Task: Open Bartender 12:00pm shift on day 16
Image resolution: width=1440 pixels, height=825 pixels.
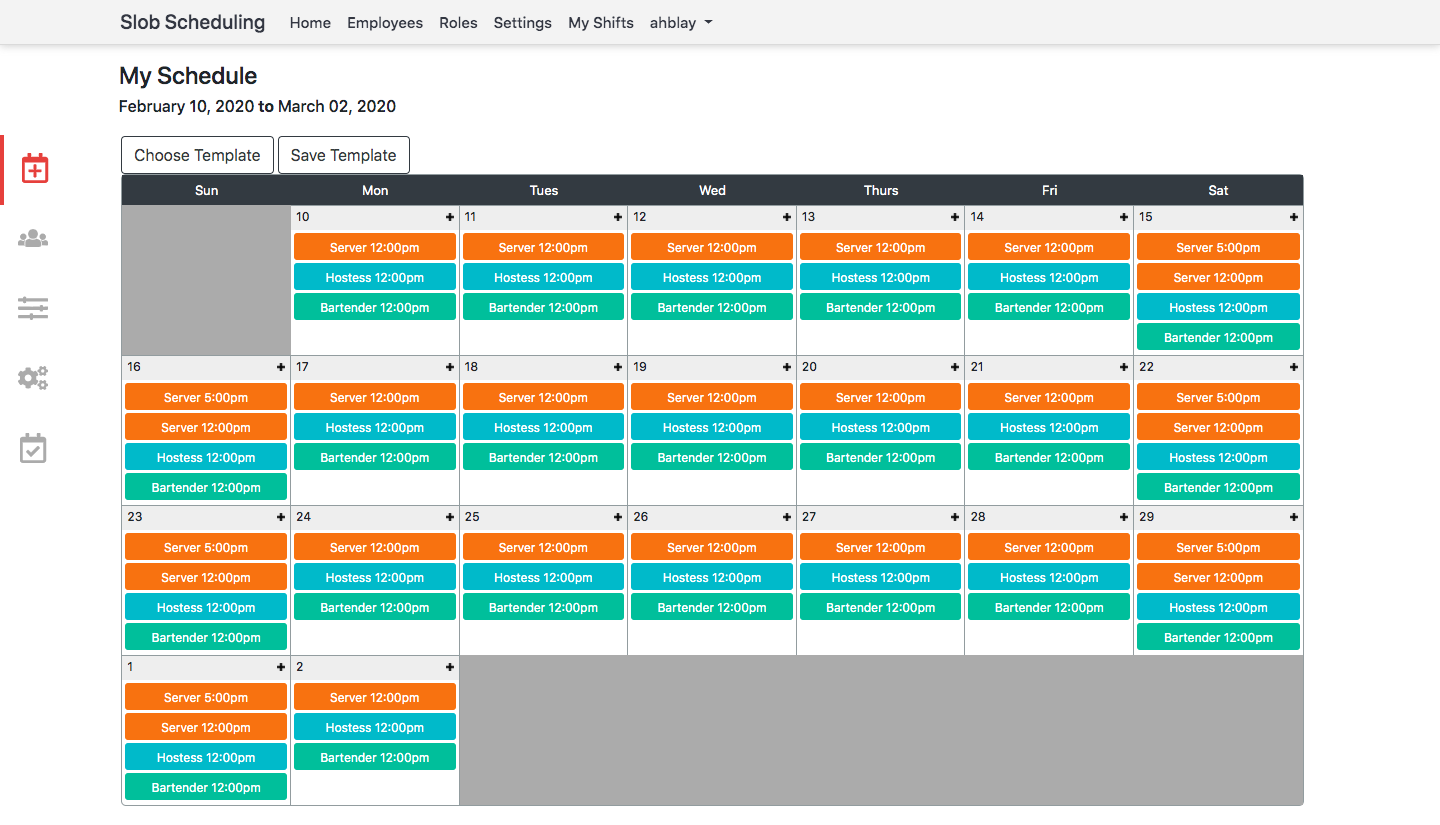Action: [206, 487]
